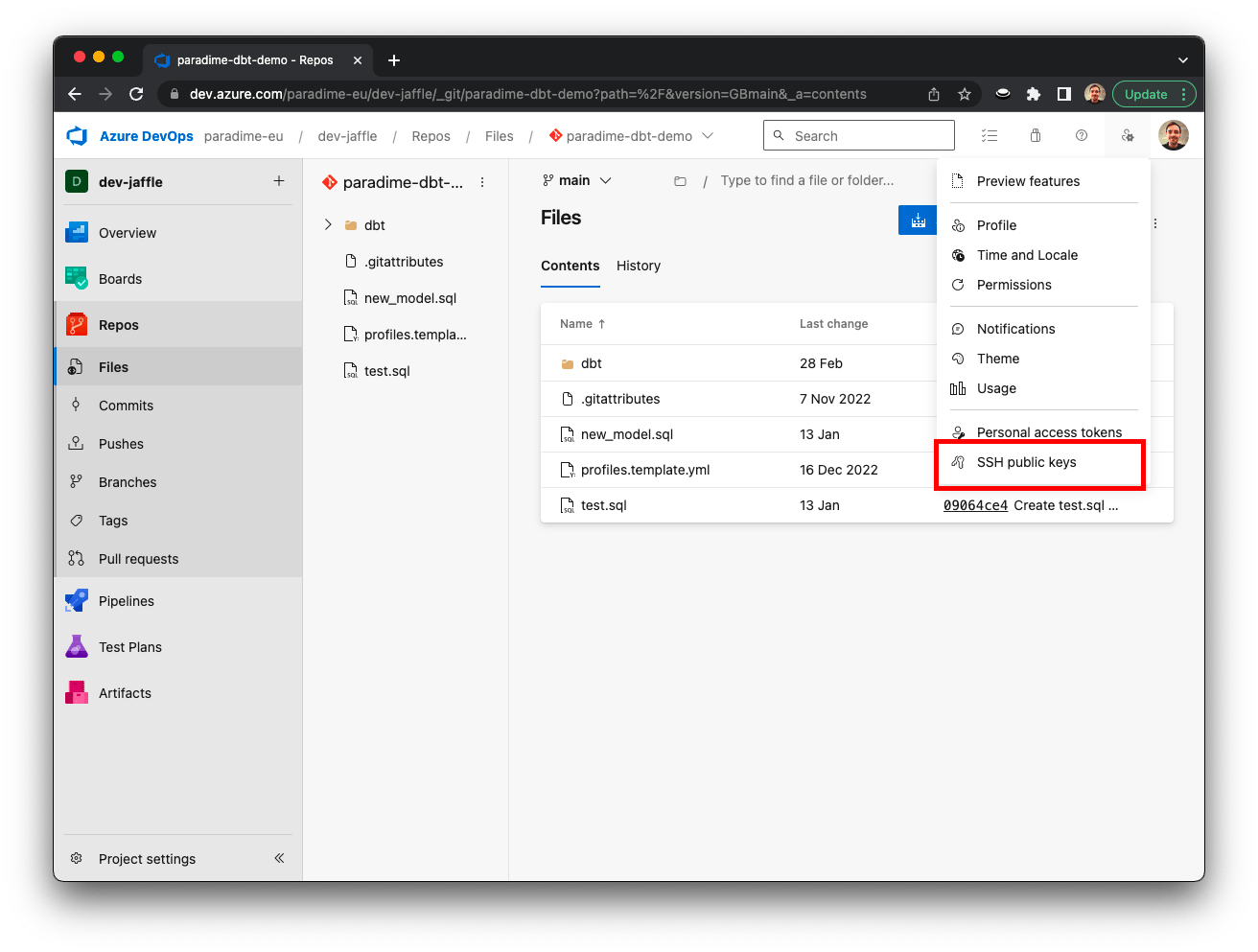Open more options next to paradime-dbt repo name
Screen dimensions: 1258x952
pyautogui.click(x=482, y=182)
